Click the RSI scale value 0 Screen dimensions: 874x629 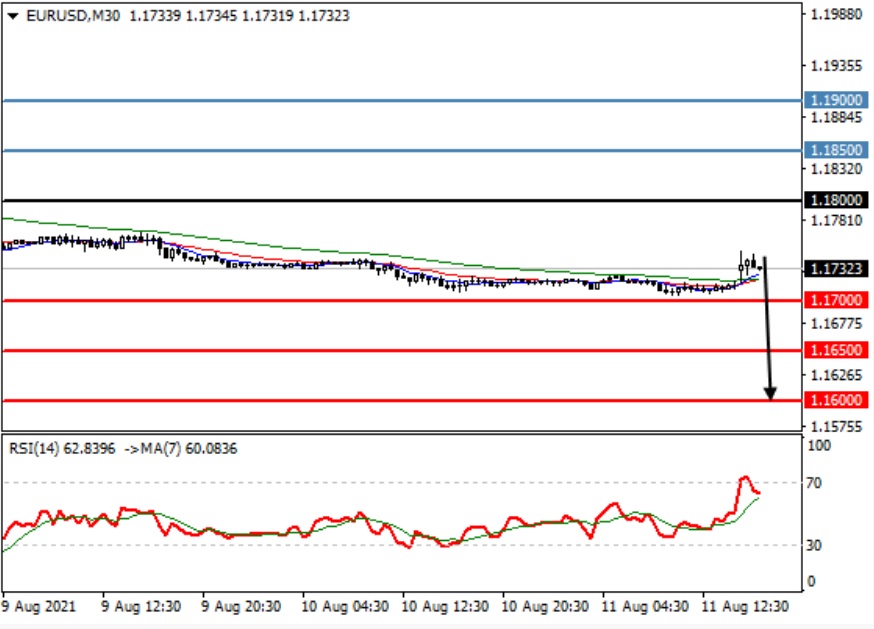pos(811,582)
